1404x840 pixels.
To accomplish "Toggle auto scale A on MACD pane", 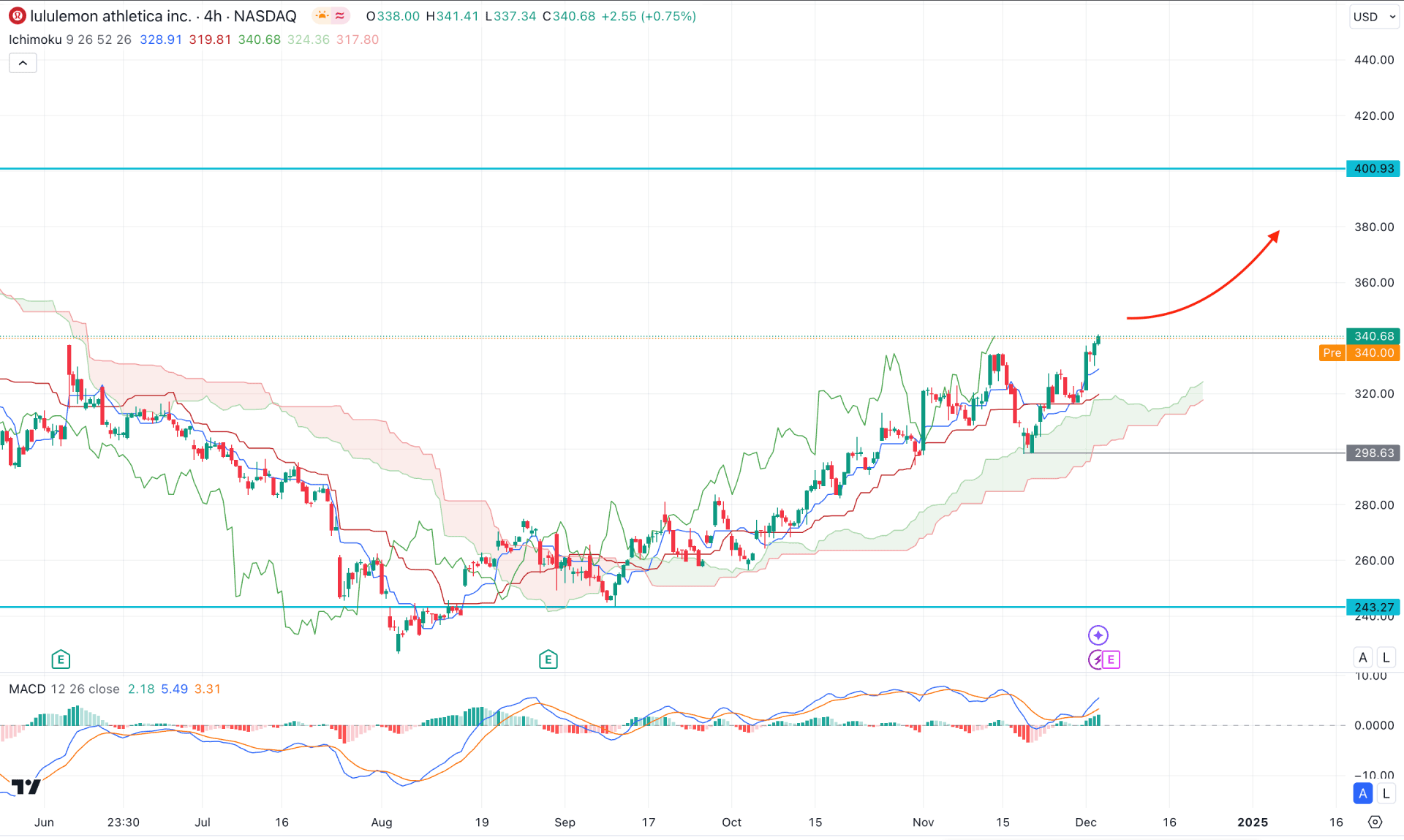I will (1362, 793).
